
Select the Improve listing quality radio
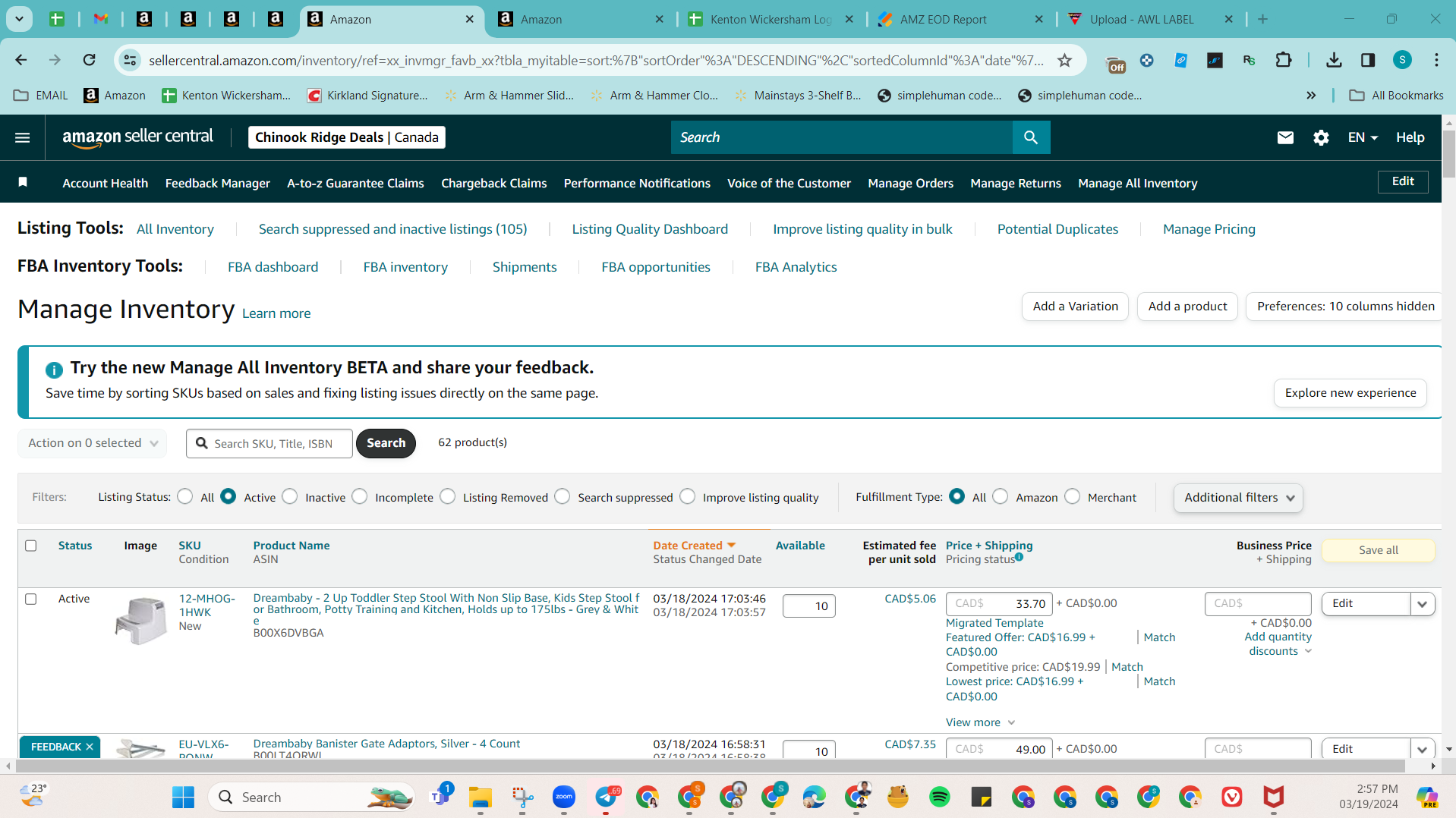(687, 496)
